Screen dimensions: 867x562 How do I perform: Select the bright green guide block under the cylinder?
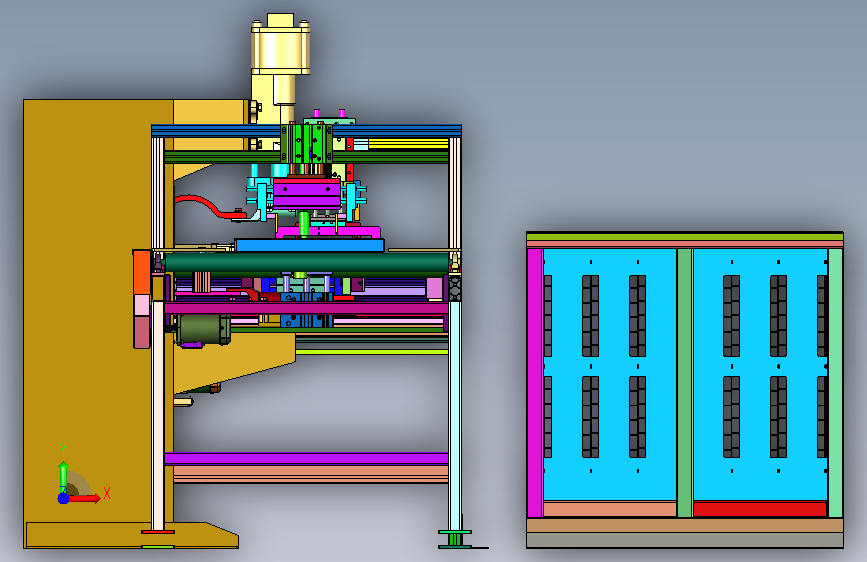(306, 144)
